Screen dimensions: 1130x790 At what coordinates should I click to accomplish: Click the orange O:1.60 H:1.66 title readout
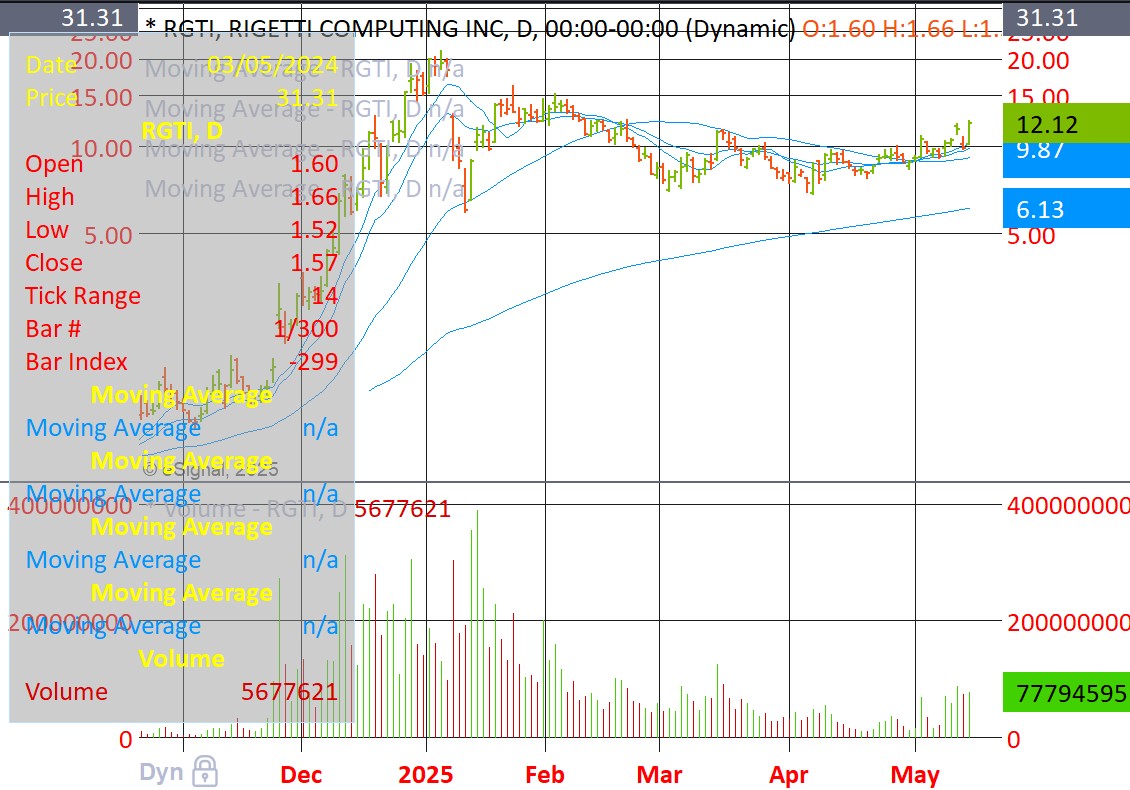click(x=902, y=29)
